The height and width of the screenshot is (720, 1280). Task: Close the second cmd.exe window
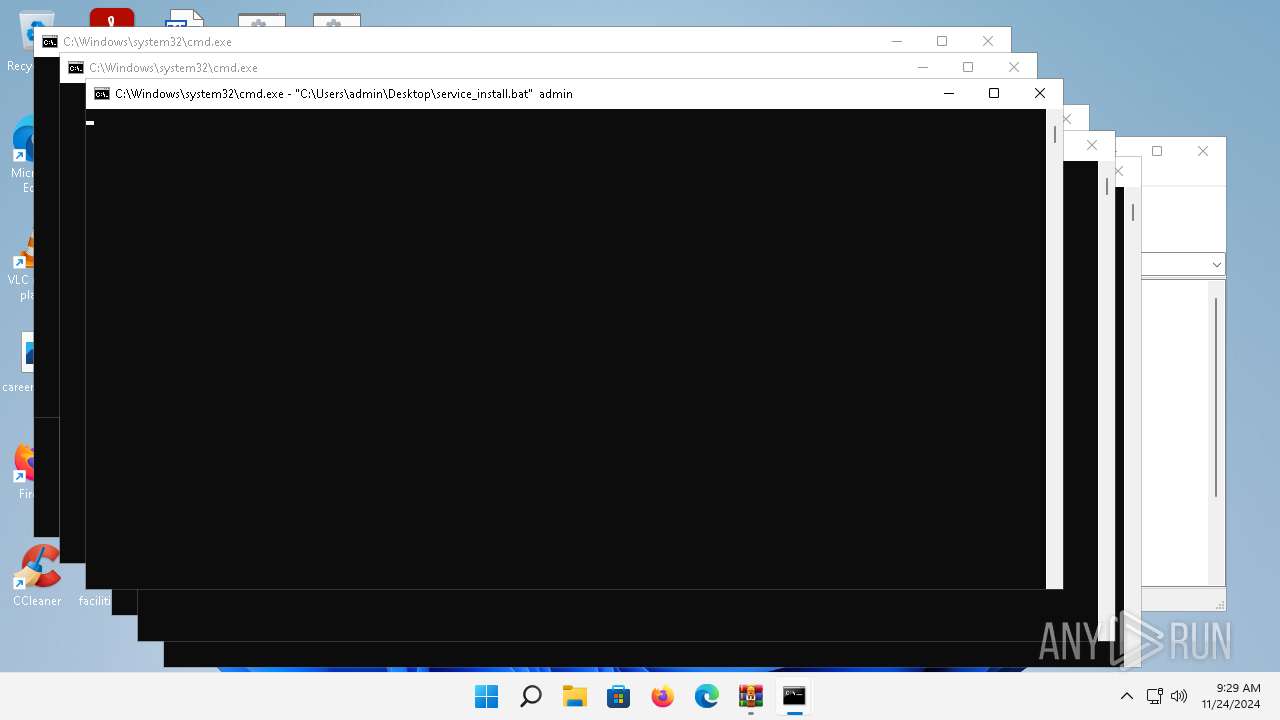click(x=1014, y=67)
